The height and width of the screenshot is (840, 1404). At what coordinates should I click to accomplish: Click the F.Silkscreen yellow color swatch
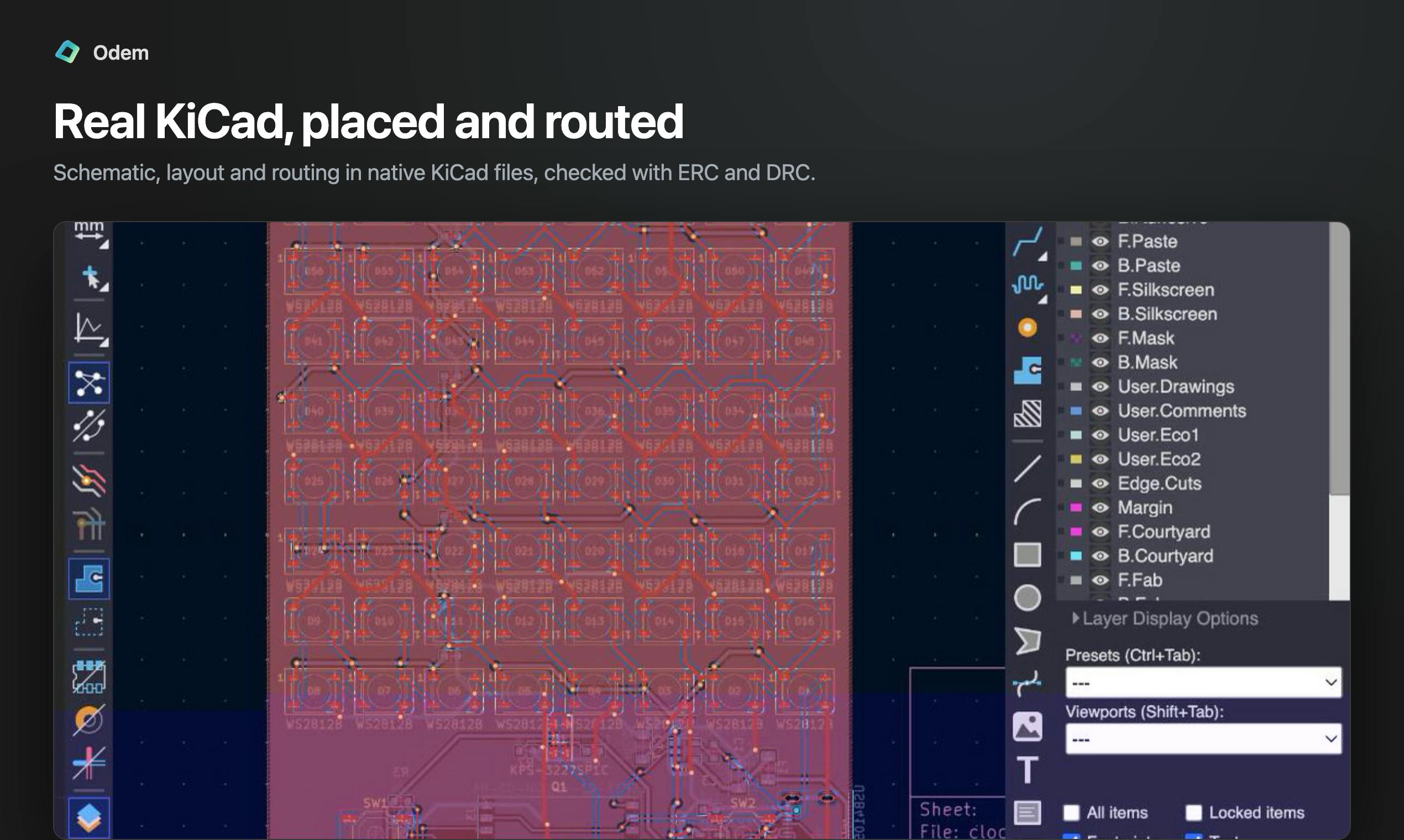(x=1076, y=290)
